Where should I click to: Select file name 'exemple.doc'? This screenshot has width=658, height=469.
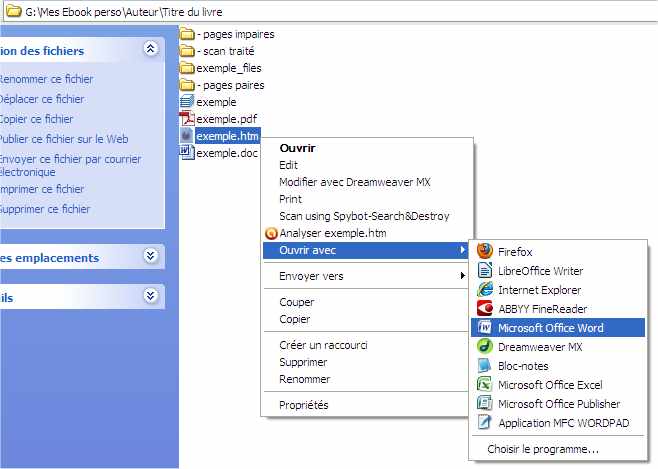pos(227,153)
